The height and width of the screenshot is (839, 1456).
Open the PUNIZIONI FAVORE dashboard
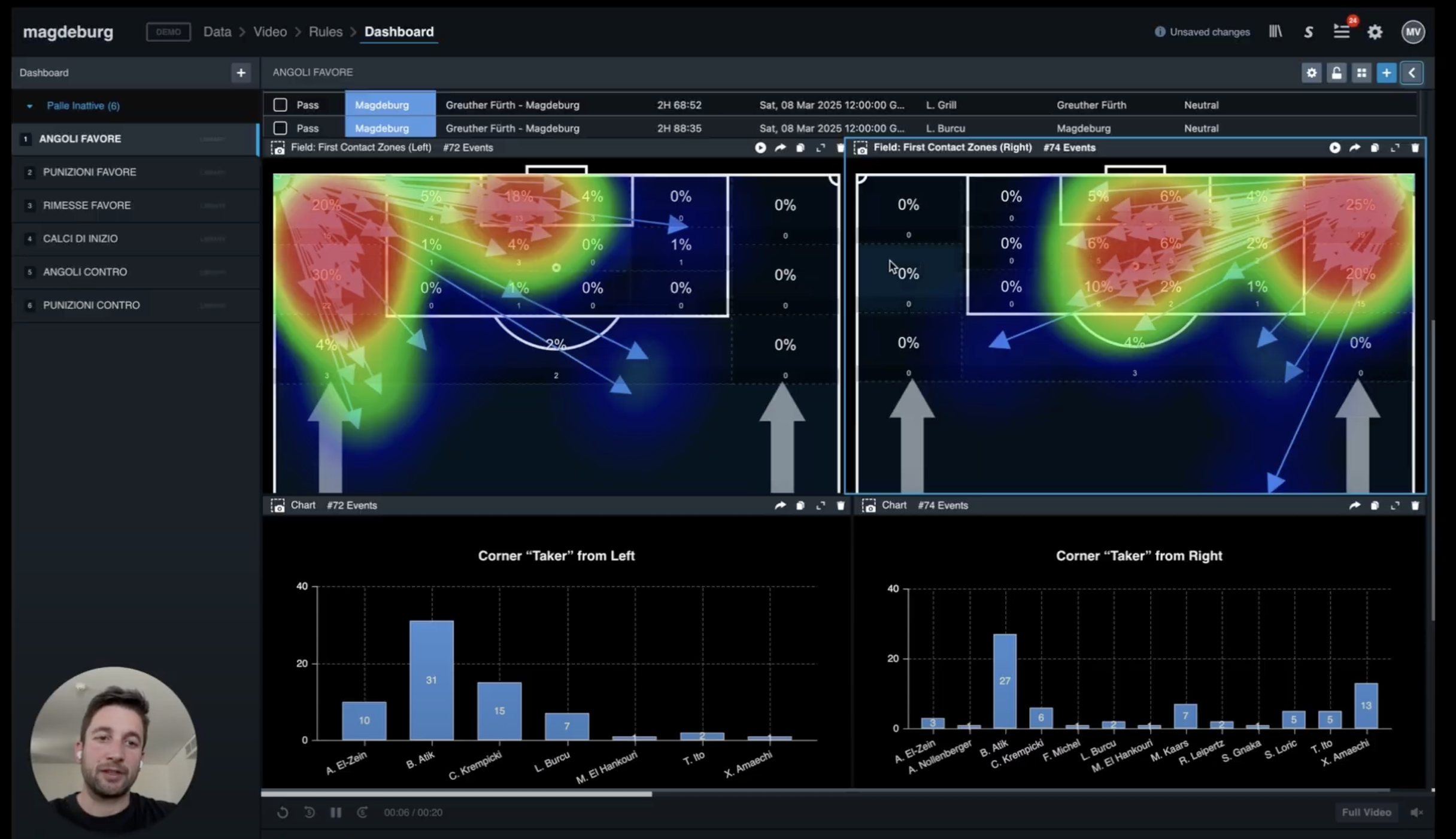coord(90,172)
